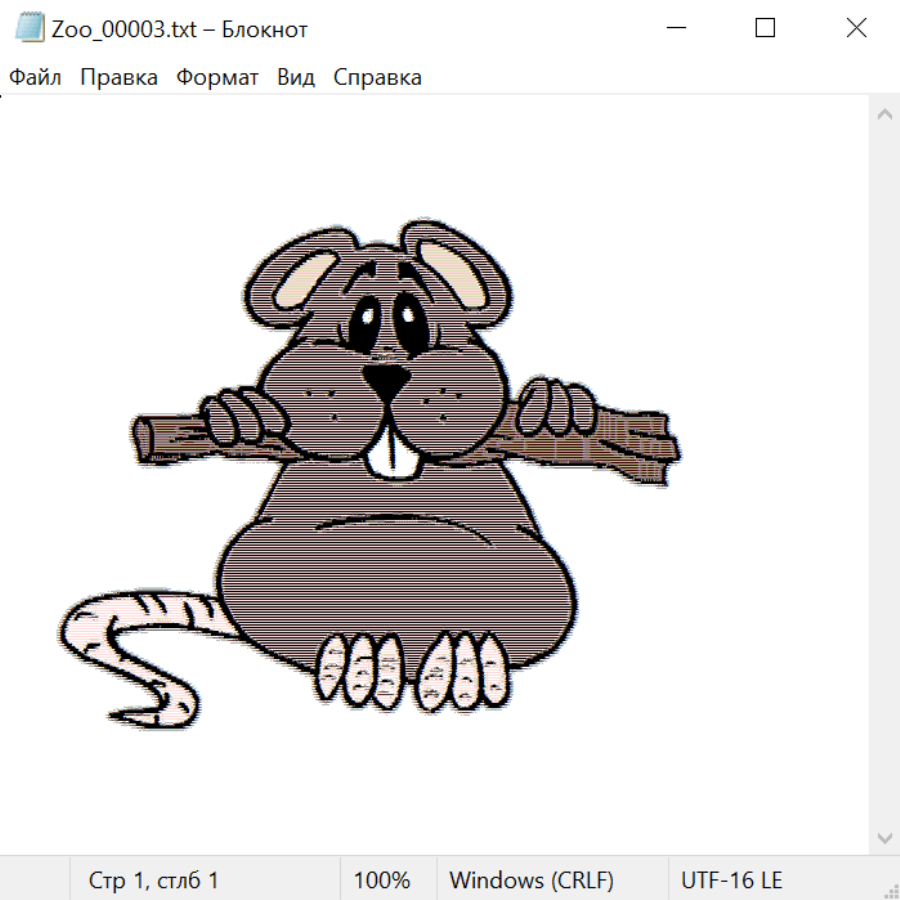This screenshot has width=900, height=900.
Task: Click the scrollbar up arrow
Action: tap(884, 115)
